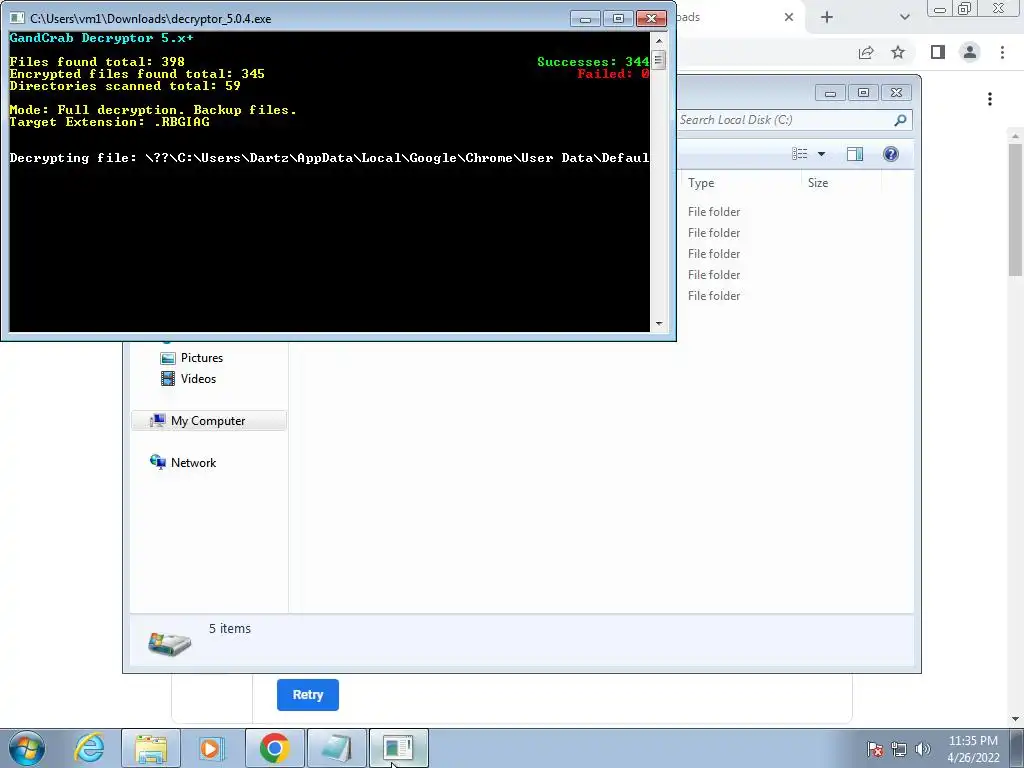Open the Chrome profile avatar icon
The height and width of the screenshot is (768, 1024).
coord(970,52)
